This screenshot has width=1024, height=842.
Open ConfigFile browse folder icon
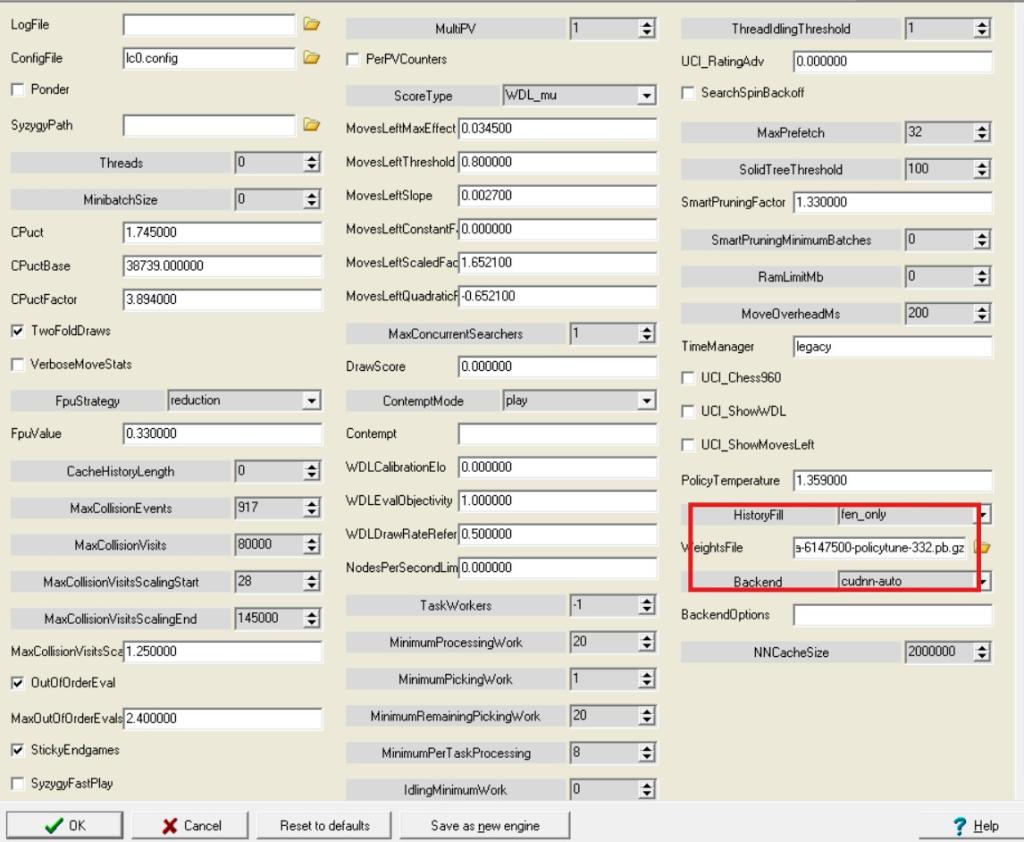pyautogui.click(x=311, y=58)
